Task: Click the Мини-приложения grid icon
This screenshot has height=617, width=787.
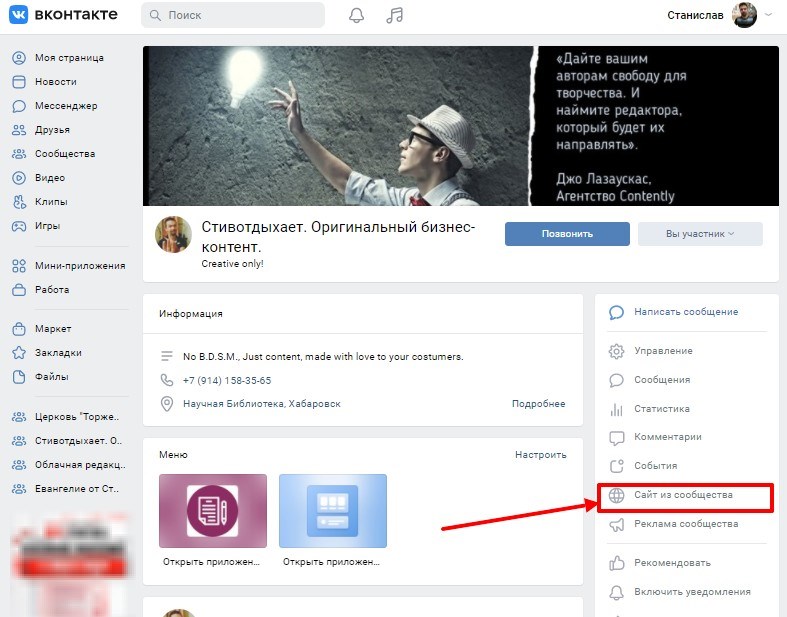Action: [19, 266]
